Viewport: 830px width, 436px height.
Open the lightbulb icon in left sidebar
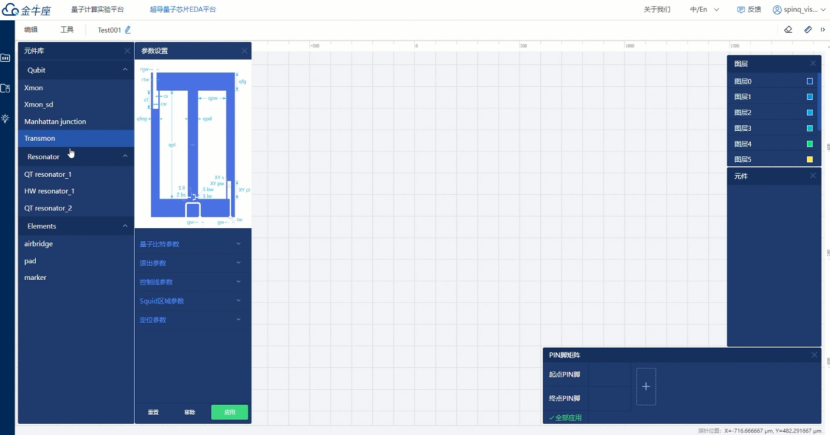click(x=5, y=118)
